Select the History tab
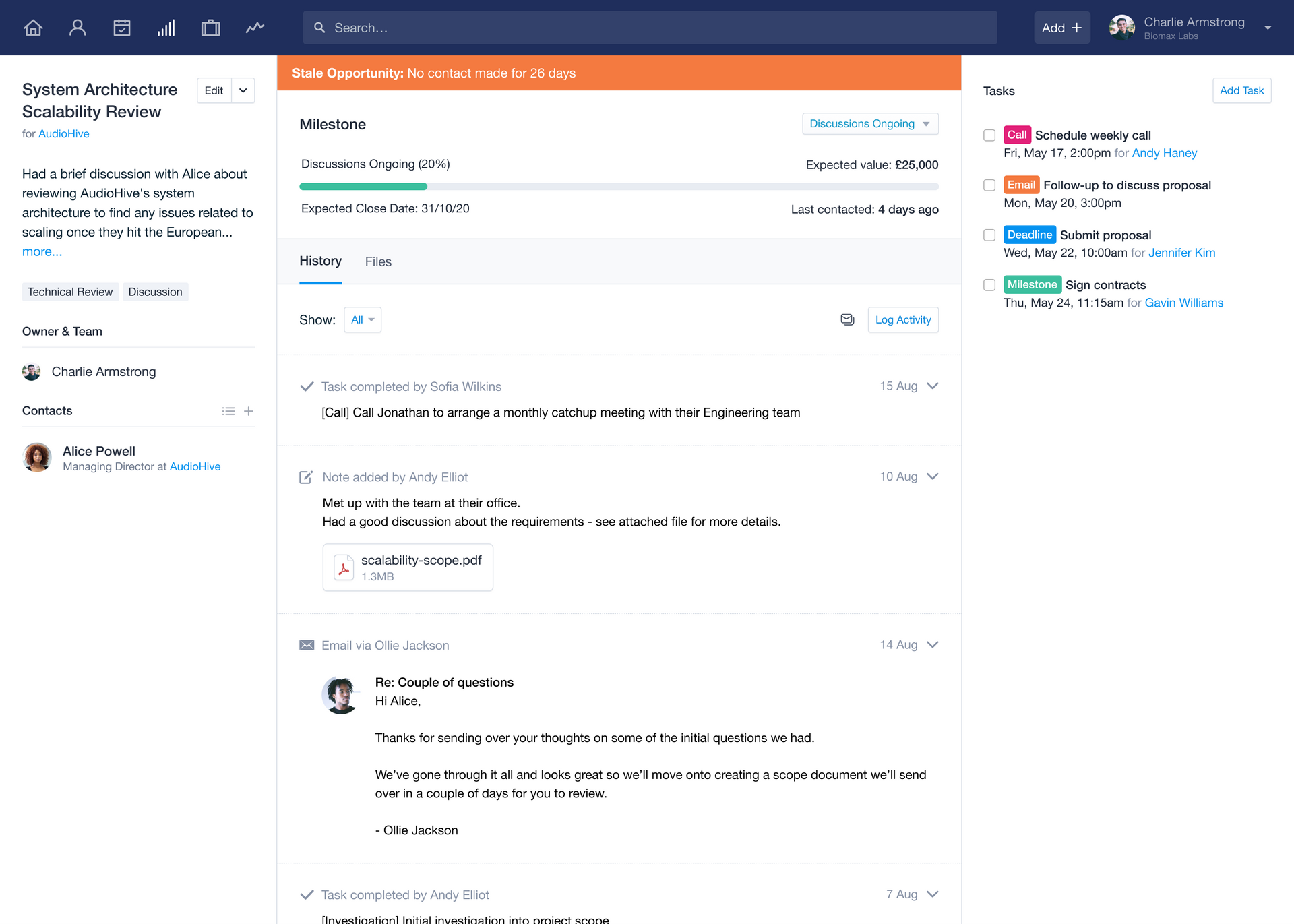The height and width of the screenshot is (924, 1294). point(320,261)
